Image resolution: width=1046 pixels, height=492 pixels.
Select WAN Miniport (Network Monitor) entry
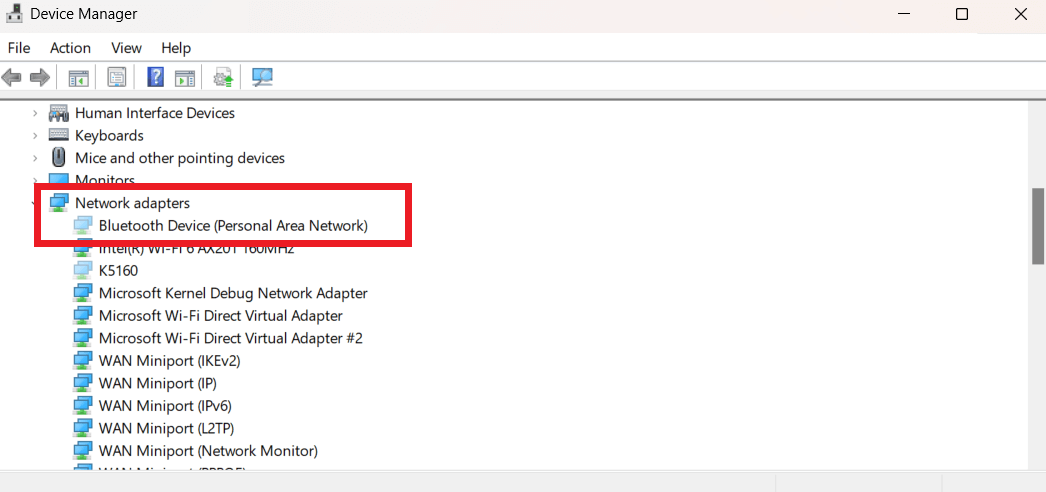pyautogui.click(x=208, y=451)
